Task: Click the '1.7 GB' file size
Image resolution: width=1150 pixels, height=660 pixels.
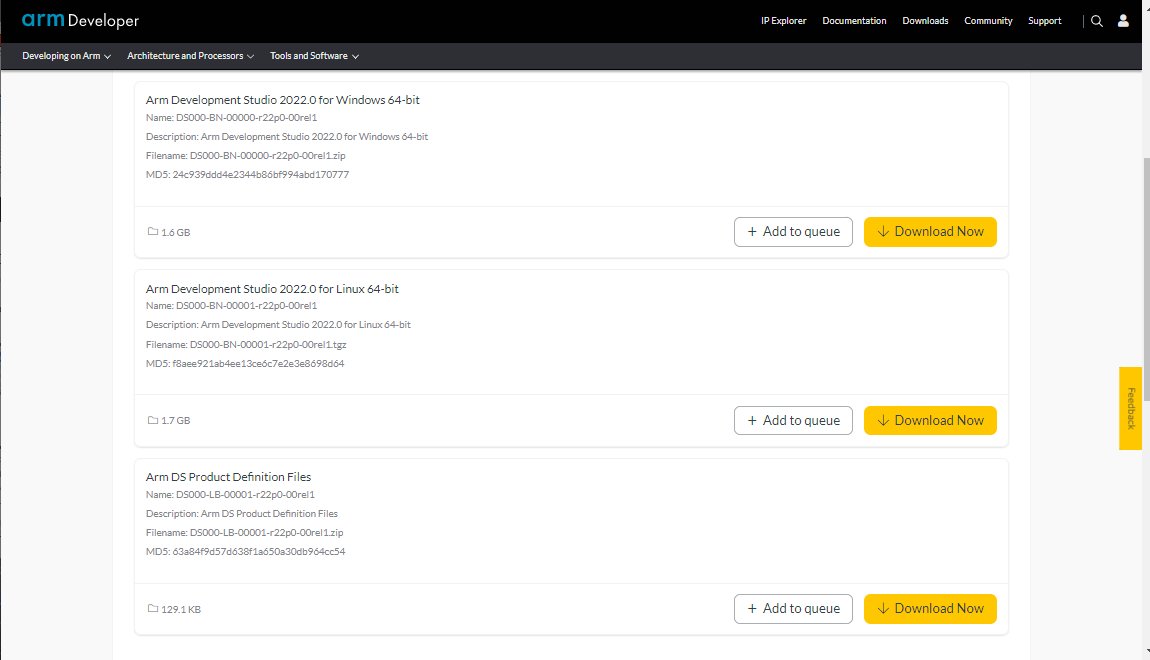Action: point(175,421)
